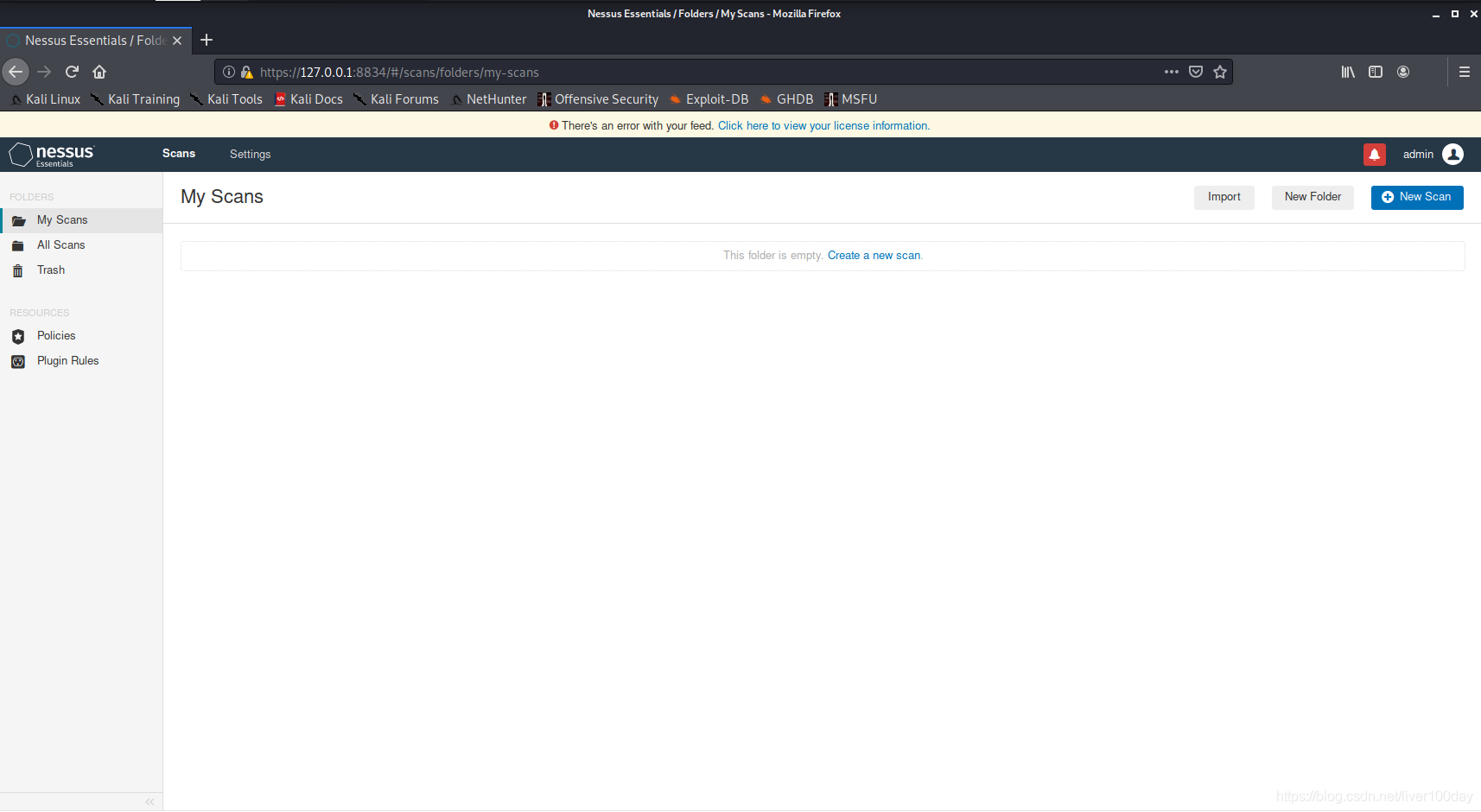1481x812 pixels.
Task: Go back with browser back arrow
Action: coord(16,72)
